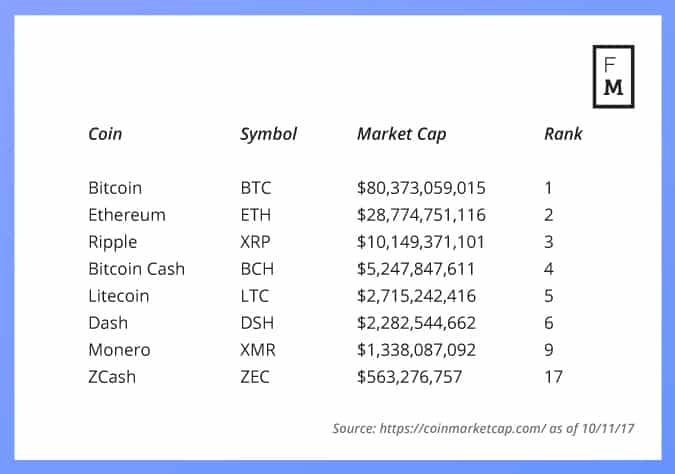This screenshot has height=474, width=675.
Task: Click the Coin column header
Action: tap(106, 134)
